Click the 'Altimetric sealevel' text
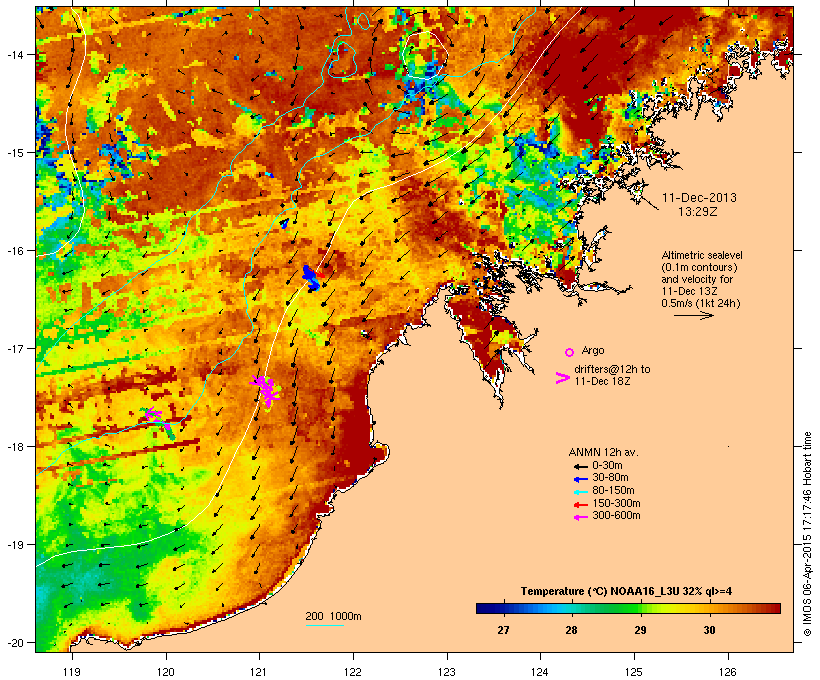Screen dimensions: 820x680 point(702,255)
